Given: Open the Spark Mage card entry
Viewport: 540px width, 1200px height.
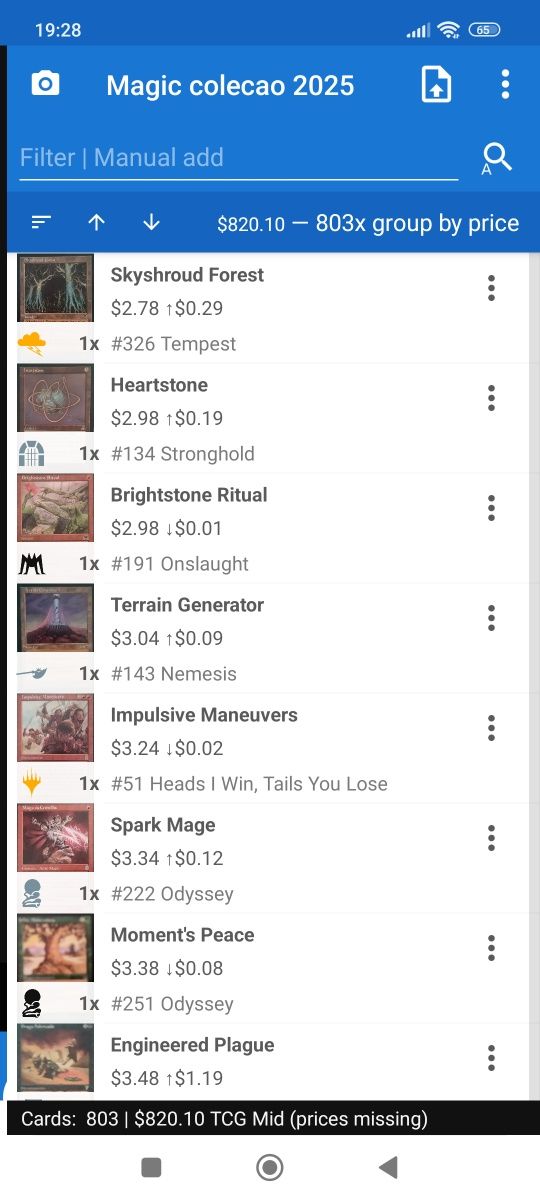Looking at the screenshot, I should coord(268,858).
